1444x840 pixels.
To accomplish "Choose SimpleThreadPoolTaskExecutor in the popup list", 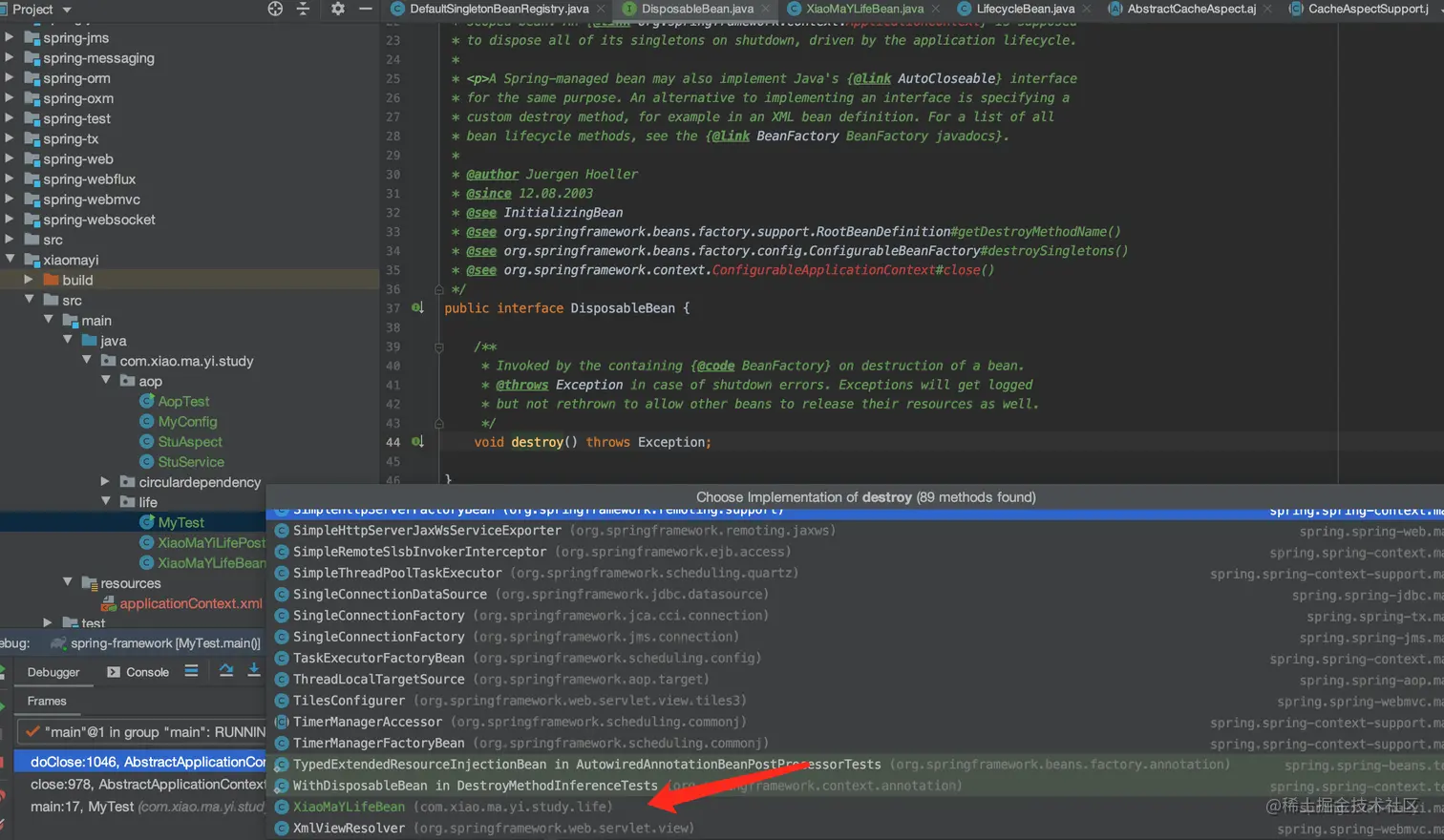I will (855, 573).
